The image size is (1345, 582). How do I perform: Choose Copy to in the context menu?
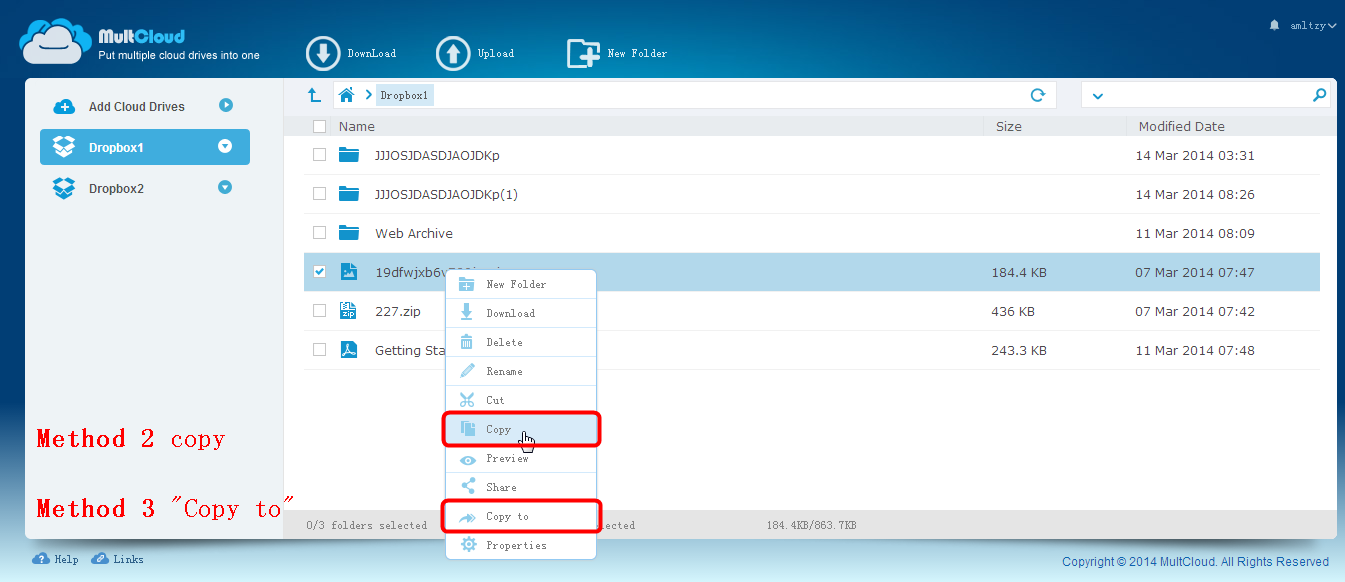[520, 516]
